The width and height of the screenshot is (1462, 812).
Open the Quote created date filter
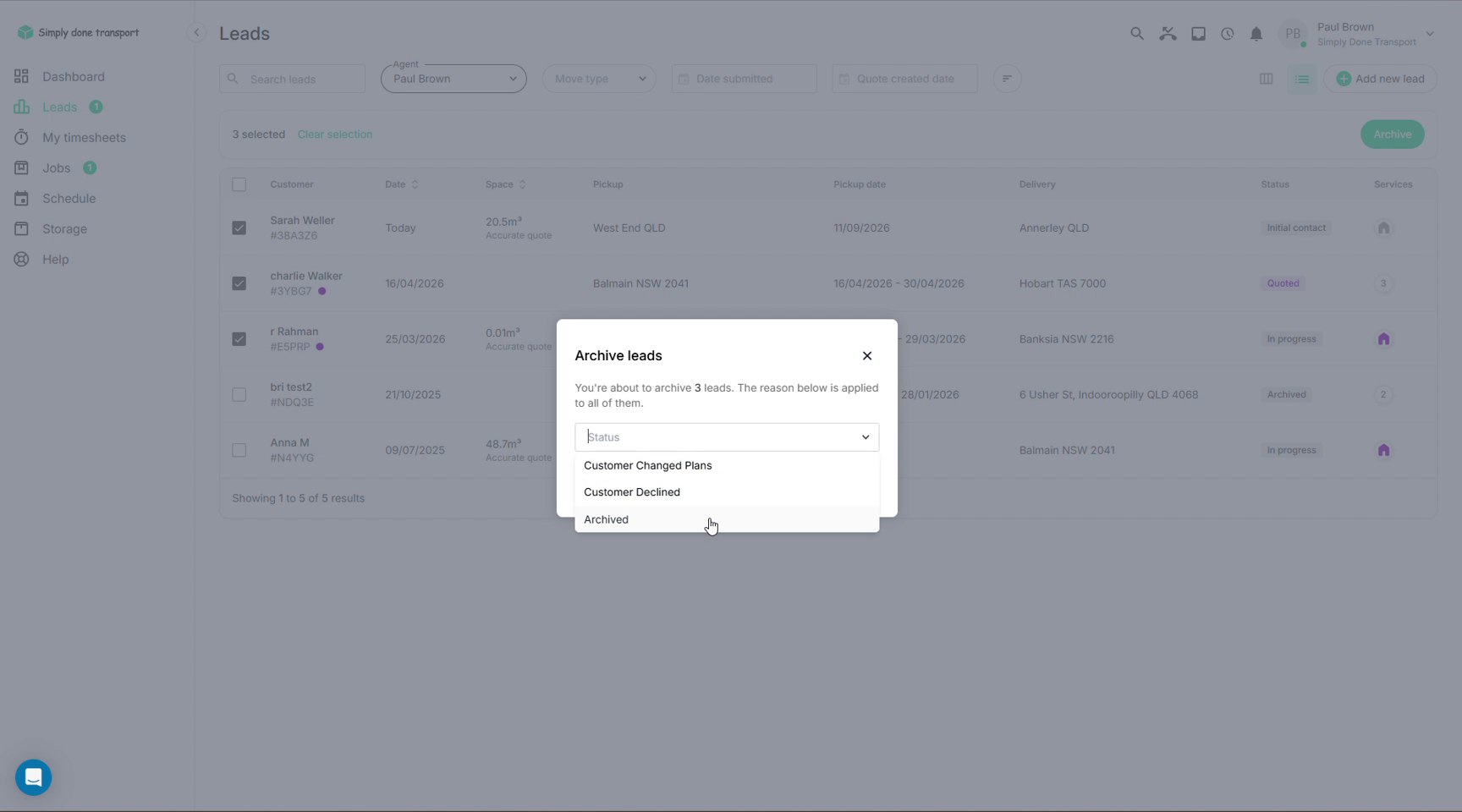pos(905,79)
